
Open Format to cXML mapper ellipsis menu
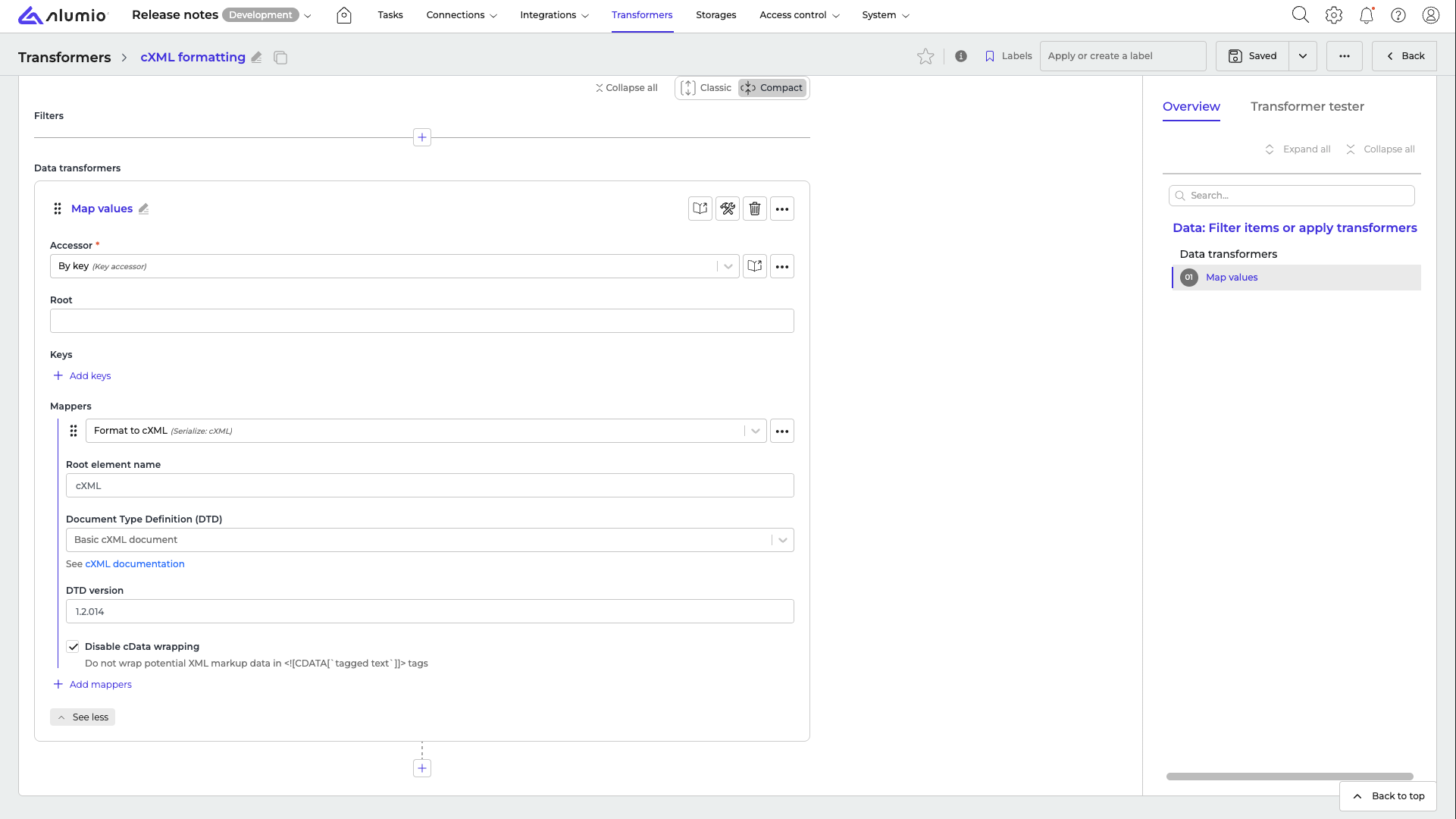click(x=782, y=431)
